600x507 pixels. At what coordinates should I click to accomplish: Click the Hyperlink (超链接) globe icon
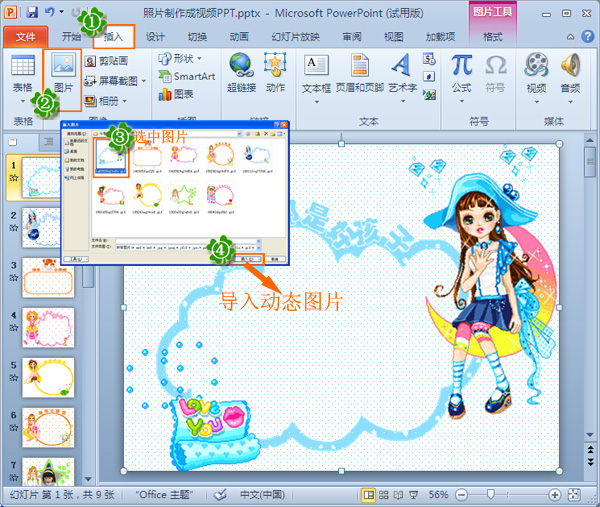(x=241, y=64)
